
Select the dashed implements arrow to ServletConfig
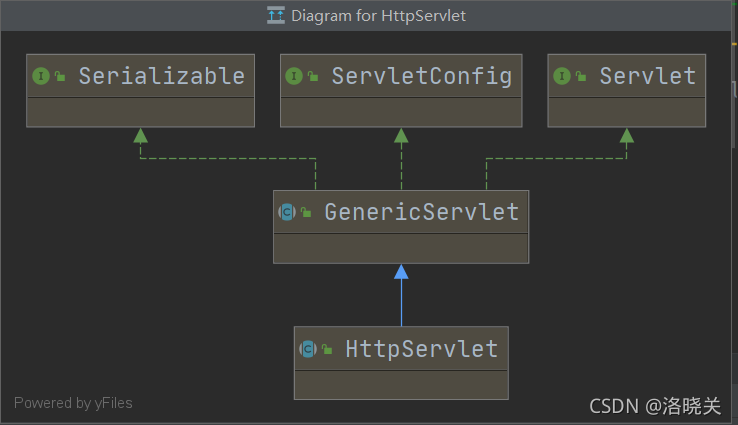[401, 159]
